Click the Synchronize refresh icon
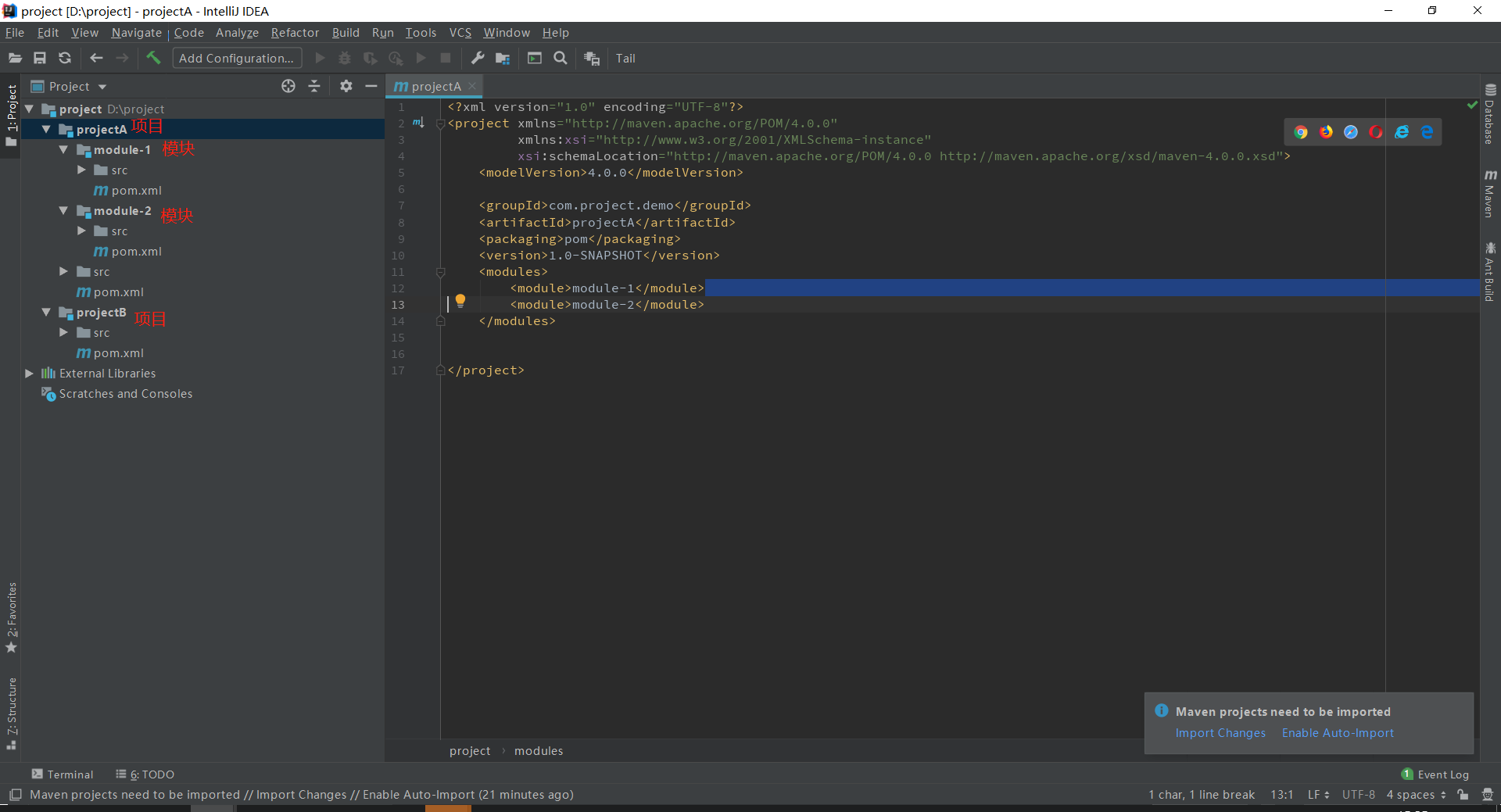The image size is (1501, 812). (65, 59)
